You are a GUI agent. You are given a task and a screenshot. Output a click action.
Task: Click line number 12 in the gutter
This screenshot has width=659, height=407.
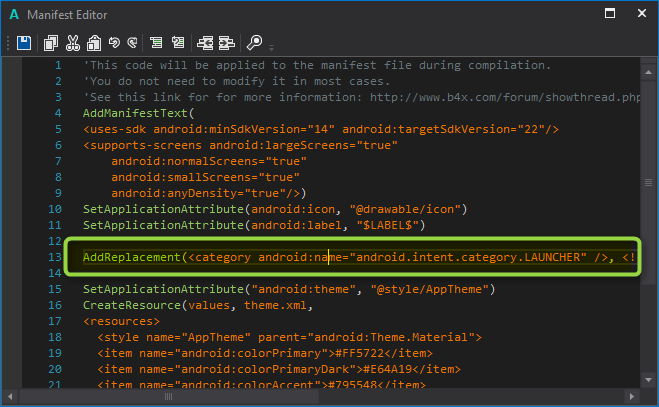pos(55,241)
